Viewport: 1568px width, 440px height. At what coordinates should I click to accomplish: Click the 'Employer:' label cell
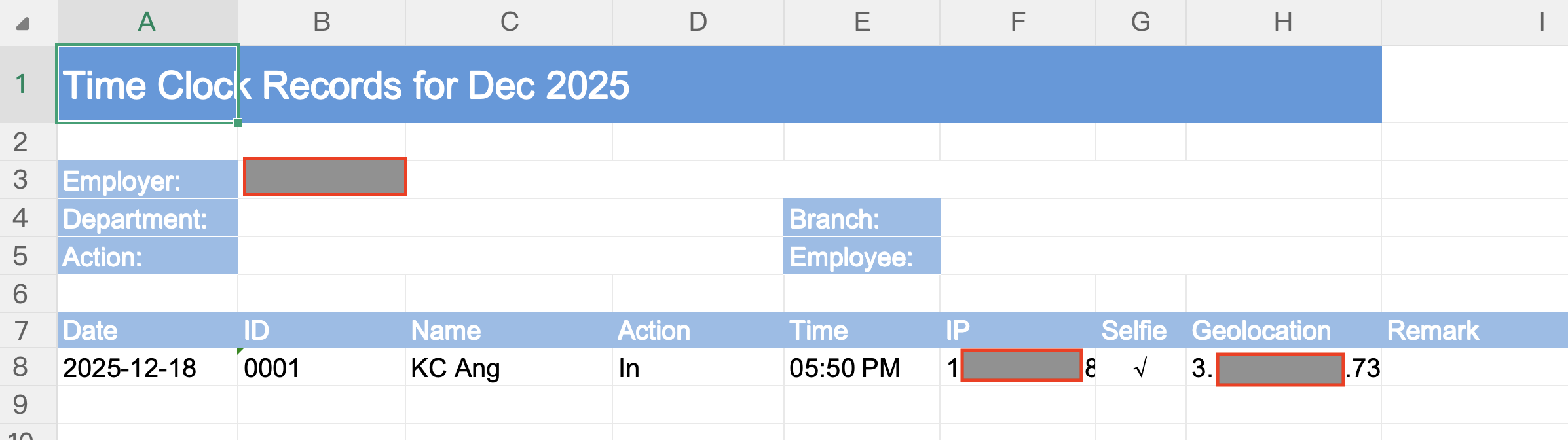(x=147, y=180)
